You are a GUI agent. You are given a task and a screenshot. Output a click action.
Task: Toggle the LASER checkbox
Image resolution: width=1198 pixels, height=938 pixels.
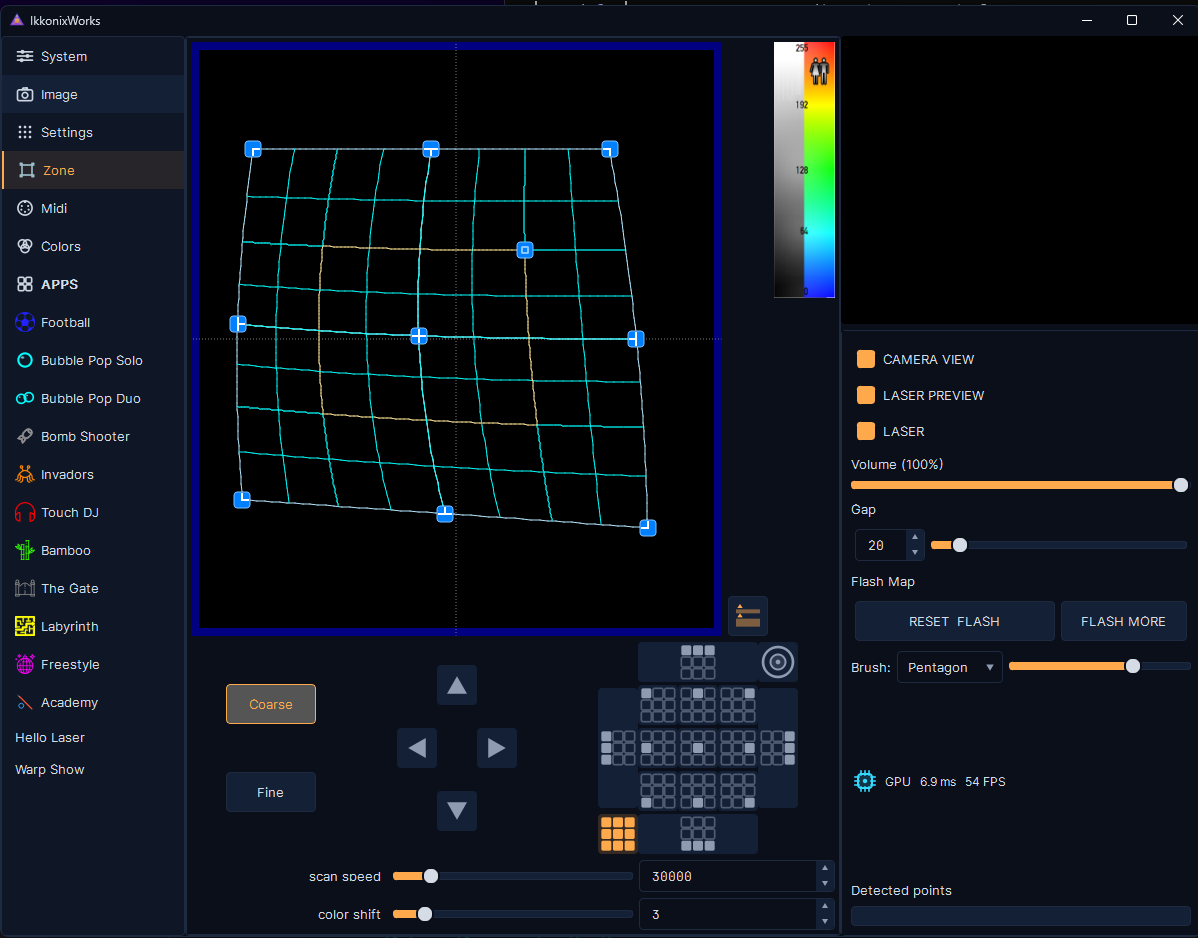pos(866,432)
